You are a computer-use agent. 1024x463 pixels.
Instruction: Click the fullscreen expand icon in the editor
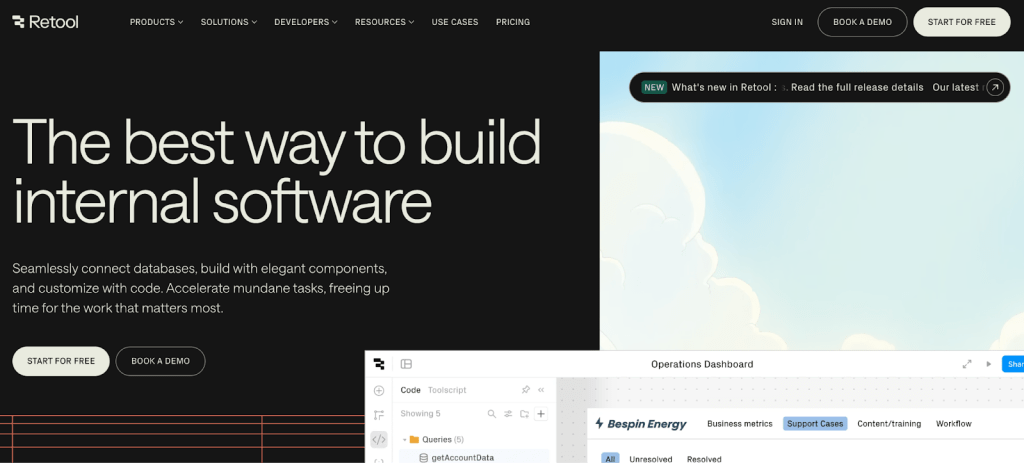coord(967,364)
